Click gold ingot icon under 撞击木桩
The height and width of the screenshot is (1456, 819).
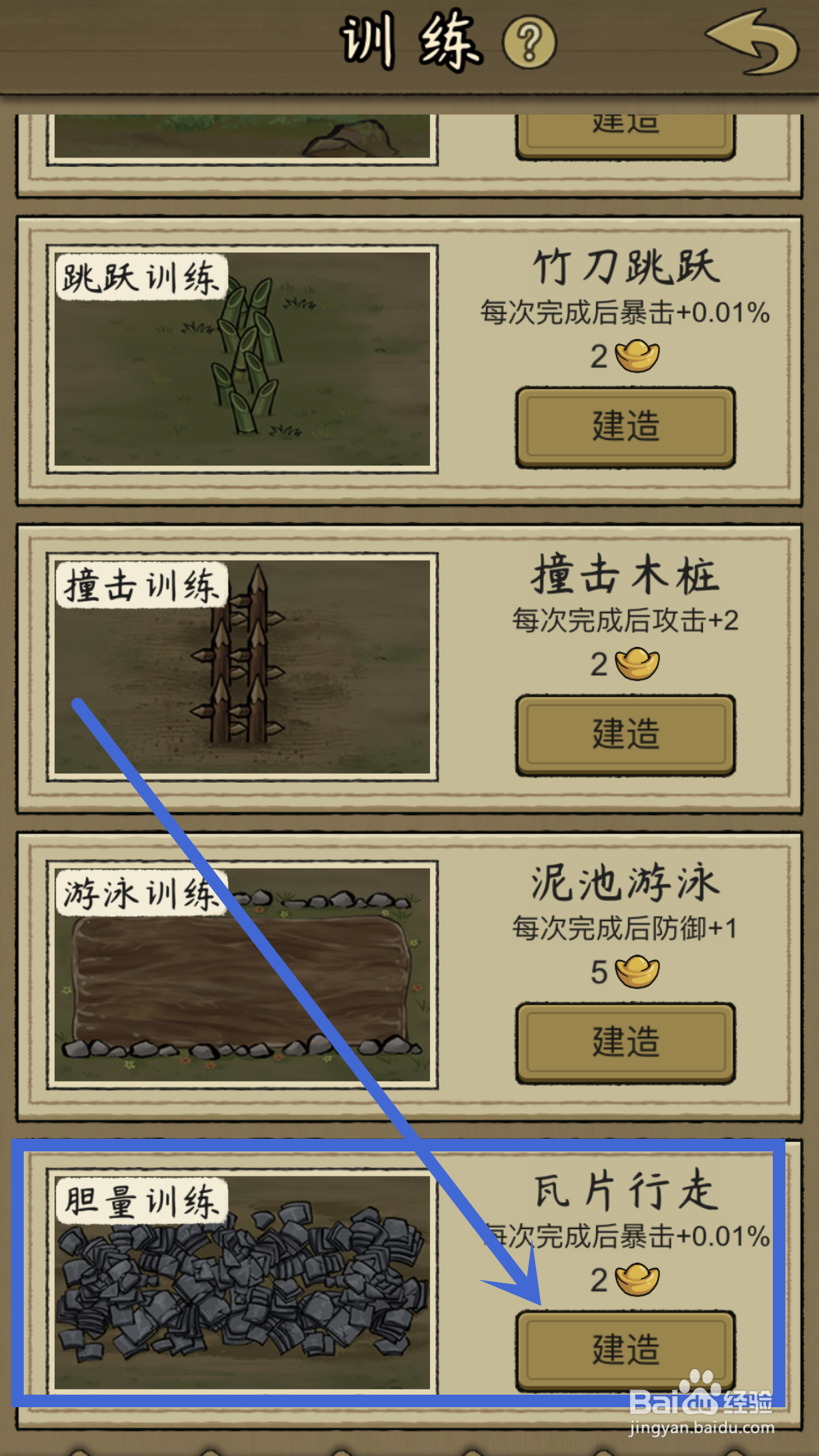coord(637,664)
